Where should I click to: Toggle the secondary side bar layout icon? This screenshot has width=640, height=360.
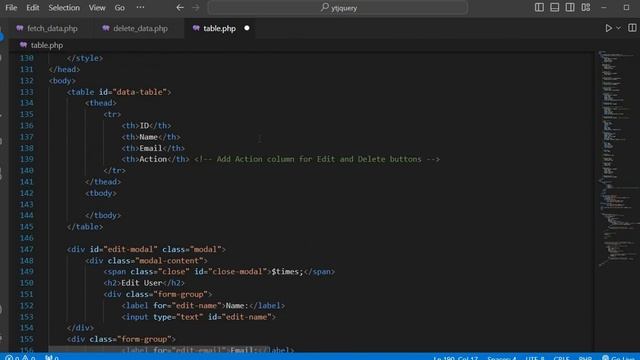(x=570, y=7)
